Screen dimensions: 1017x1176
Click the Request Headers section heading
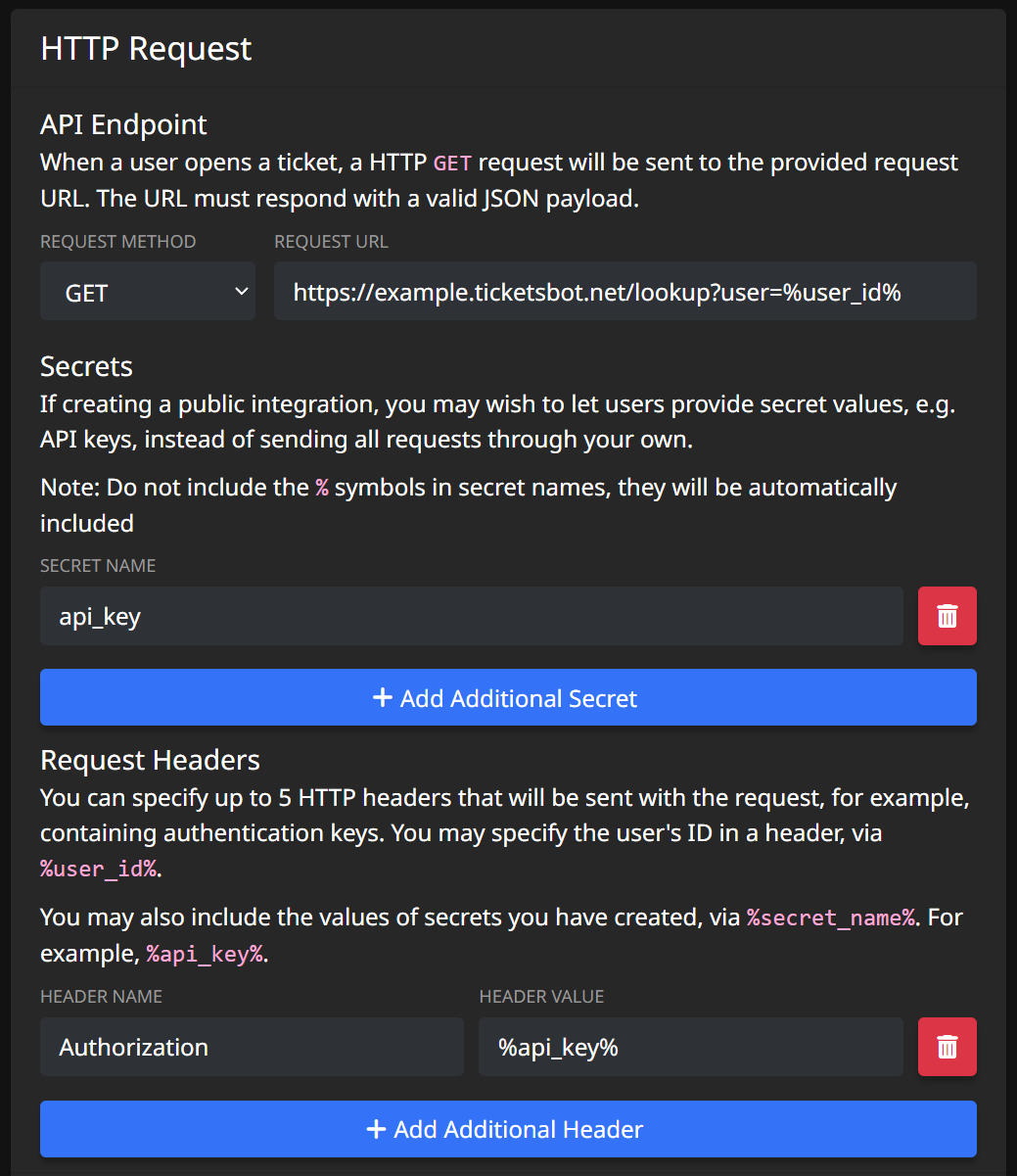point(150,760)
